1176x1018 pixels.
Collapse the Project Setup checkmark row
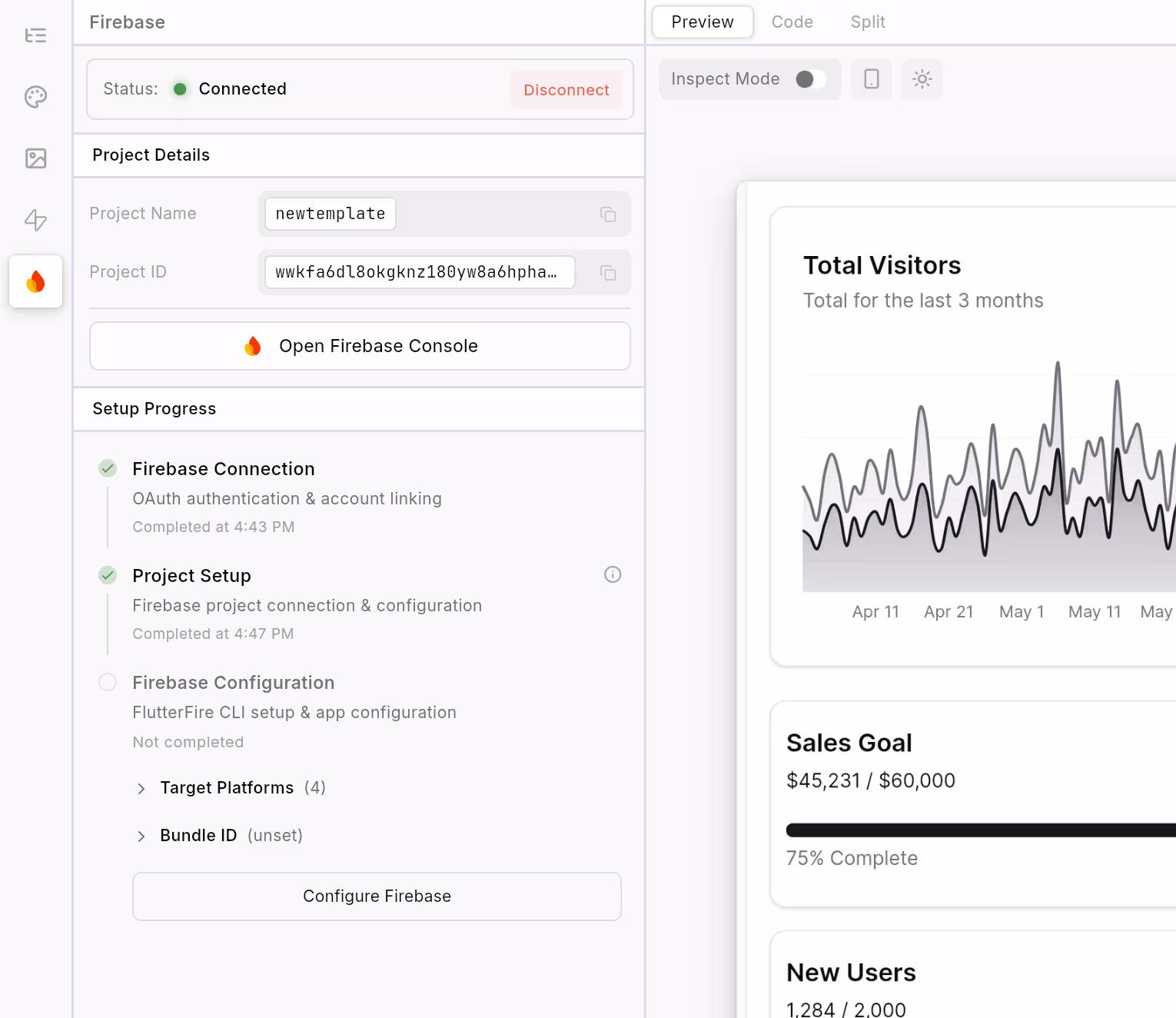point(108,575)
